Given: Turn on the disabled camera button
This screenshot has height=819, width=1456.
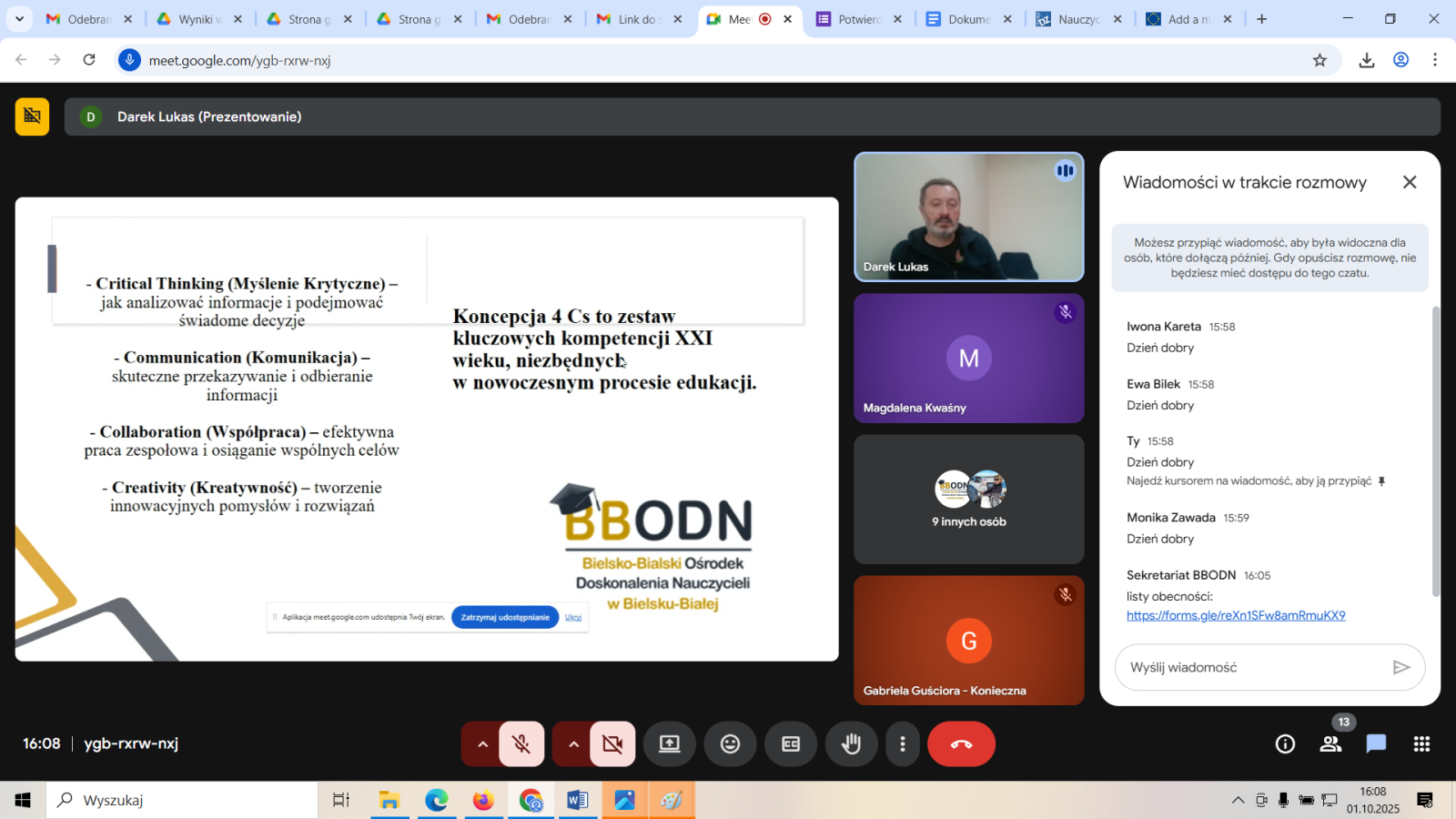Looking at the screenshot, I should point(612,744).
